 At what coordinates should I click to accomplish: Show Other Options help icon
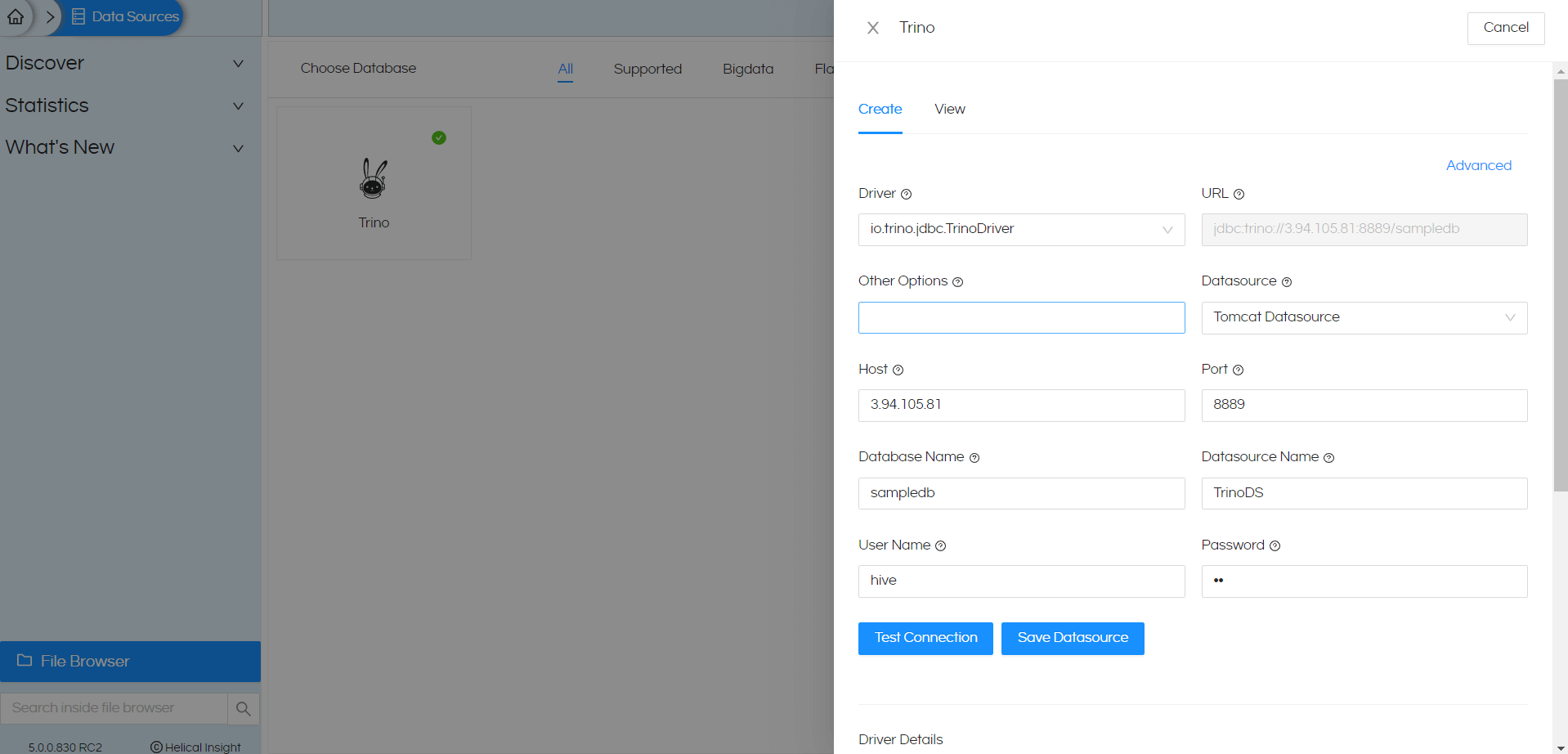(957, 282)
